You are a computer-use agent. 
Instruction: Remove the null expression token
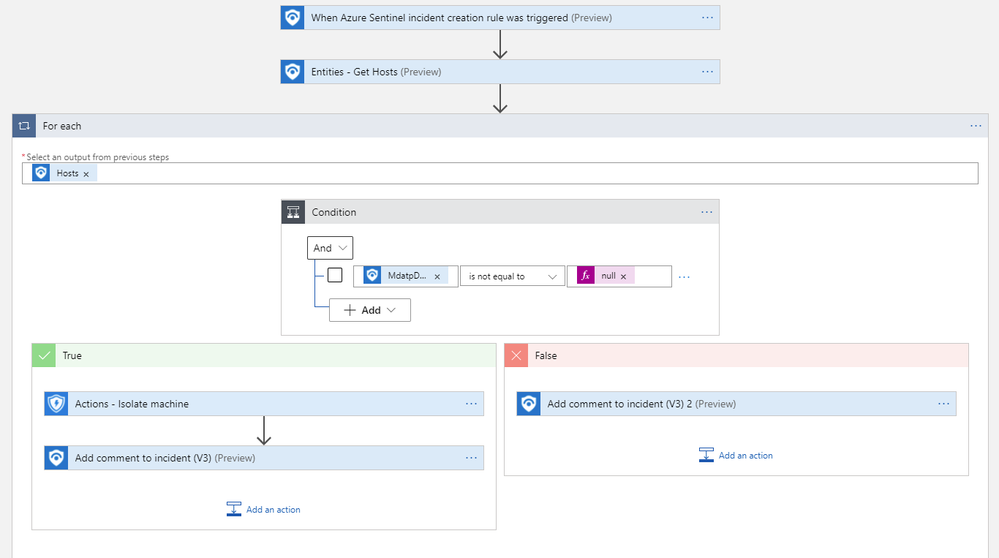[623, 276]
